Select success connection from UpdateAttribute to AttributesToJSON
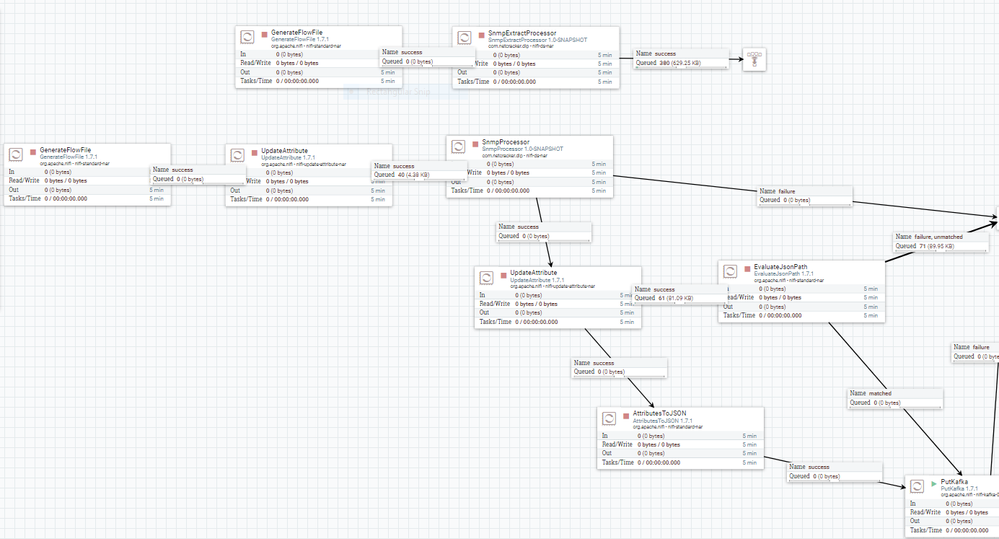This screenshot has height=539, width=999. [x=619, y=368]
